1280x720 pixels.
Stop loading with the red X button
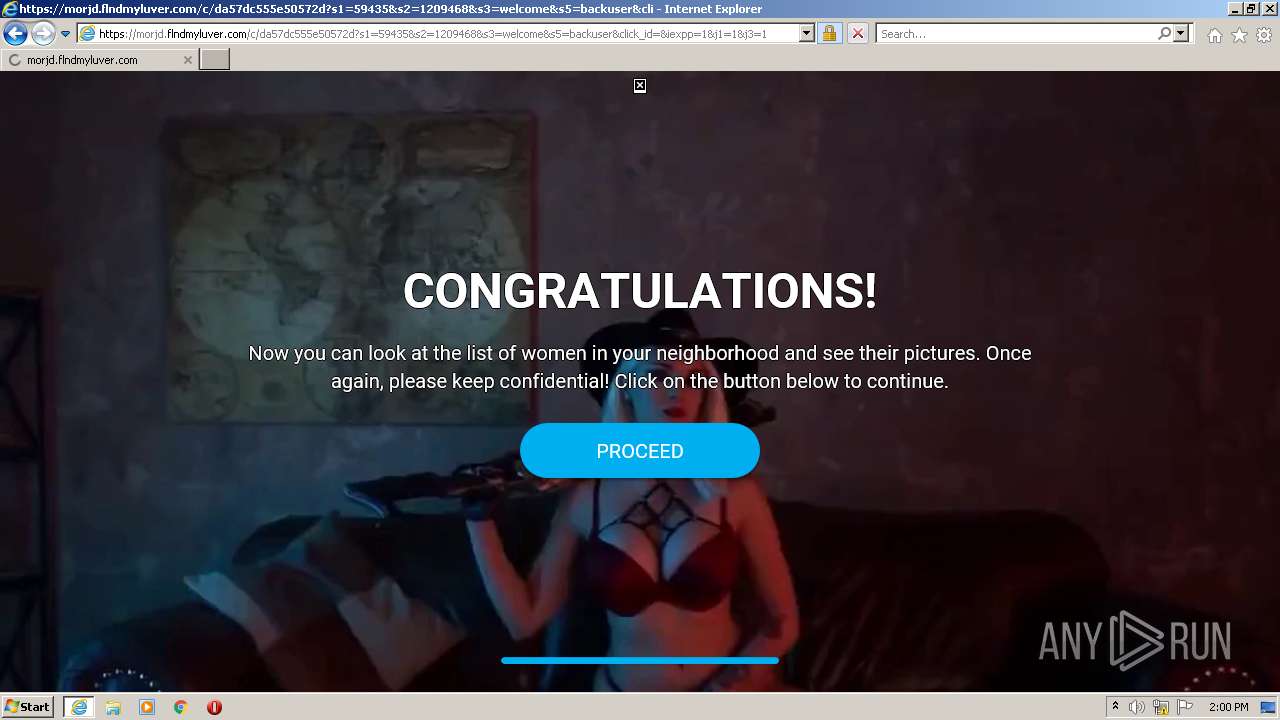[857, 34]
